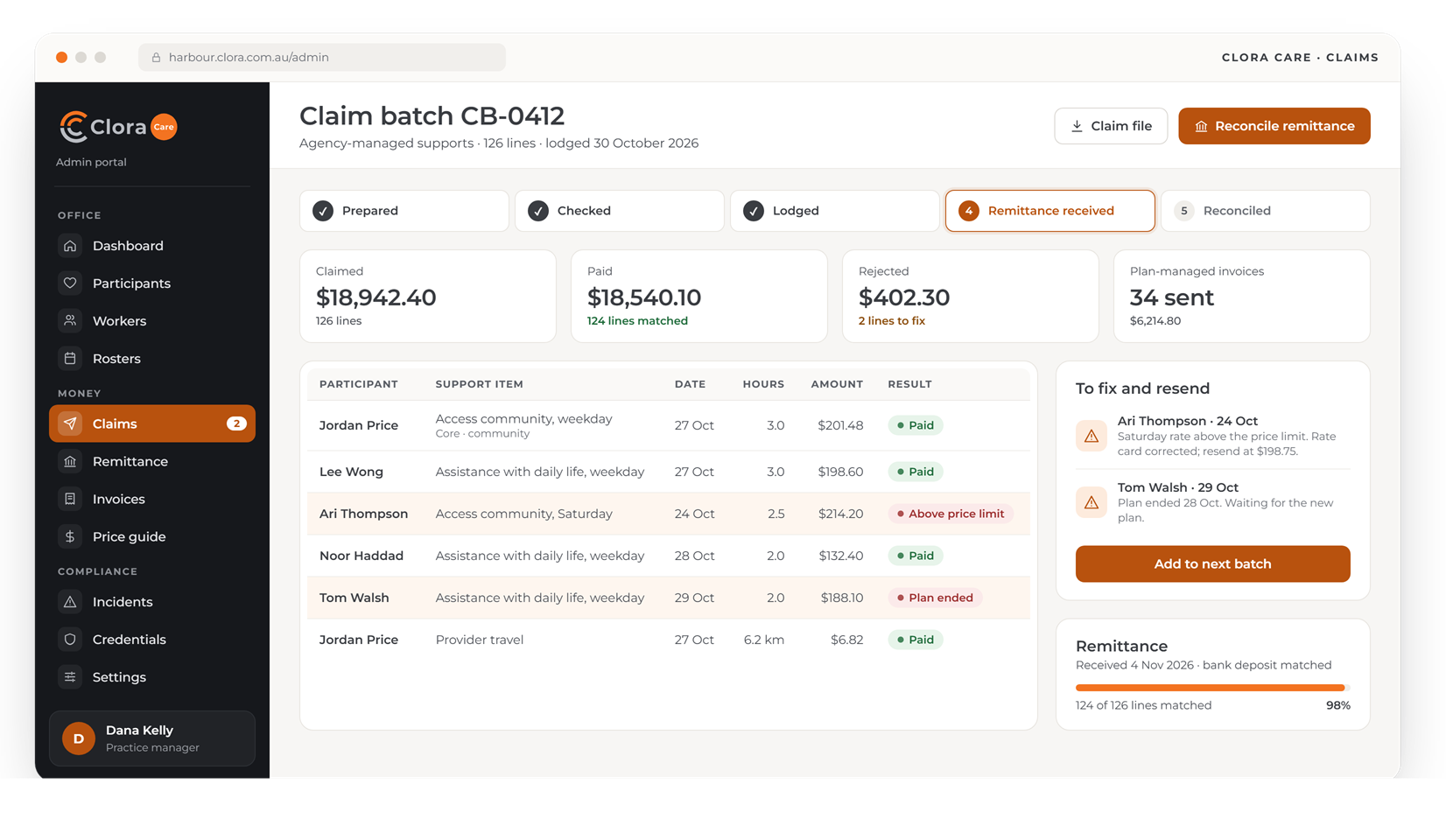This screenshot has width=1453, height=840.
Task: Click the Remittance bank icon in sidebar
Action: tap(70, 461)
